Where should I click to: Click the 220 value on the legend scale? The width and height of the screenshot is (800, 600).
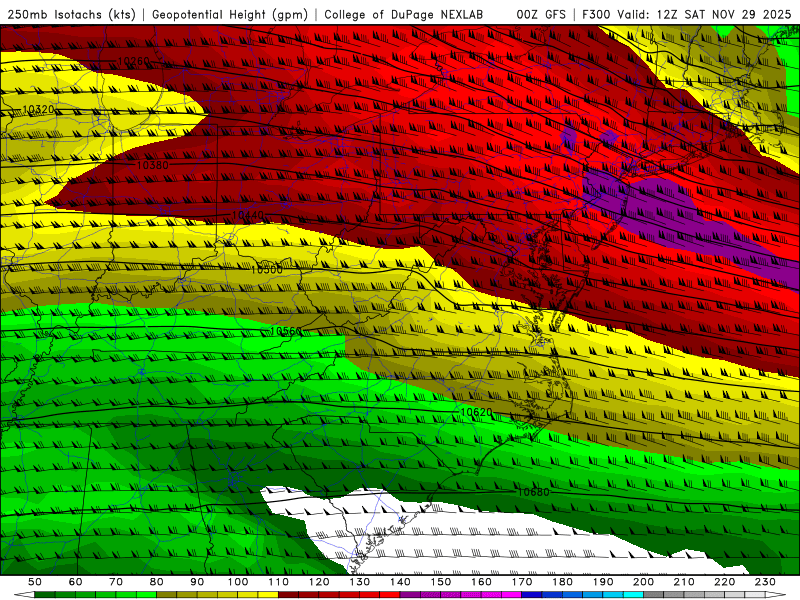tap(725, 582)
